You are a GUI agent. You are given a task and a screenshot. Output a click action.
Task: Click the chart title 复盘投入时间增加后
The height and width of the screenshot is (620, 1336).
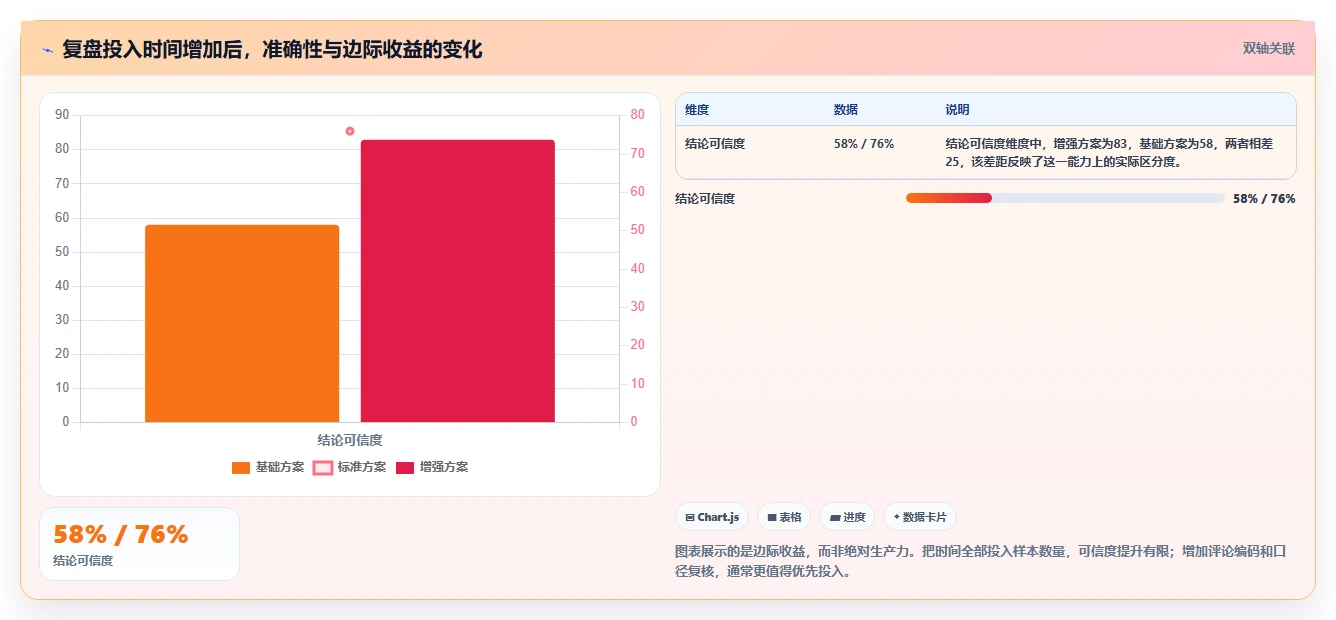pyautogui.click(x=272, y=49)
